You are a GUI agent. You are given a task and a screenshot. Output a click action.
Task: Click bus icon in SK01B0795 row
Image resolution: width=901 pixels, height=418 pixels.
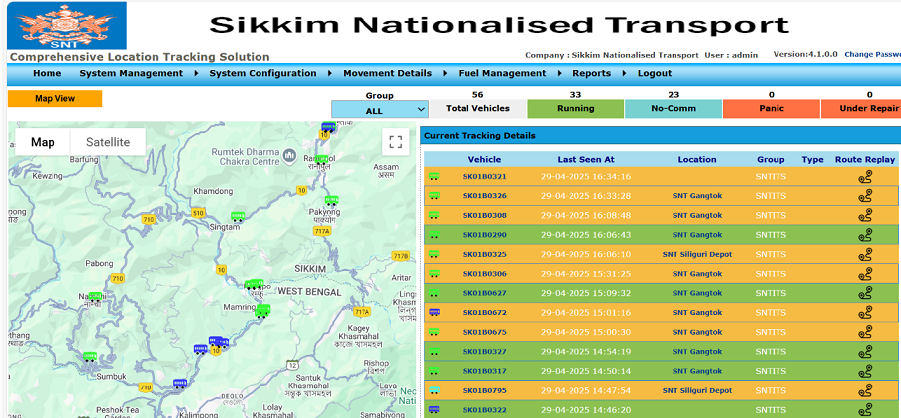[434, 390]
